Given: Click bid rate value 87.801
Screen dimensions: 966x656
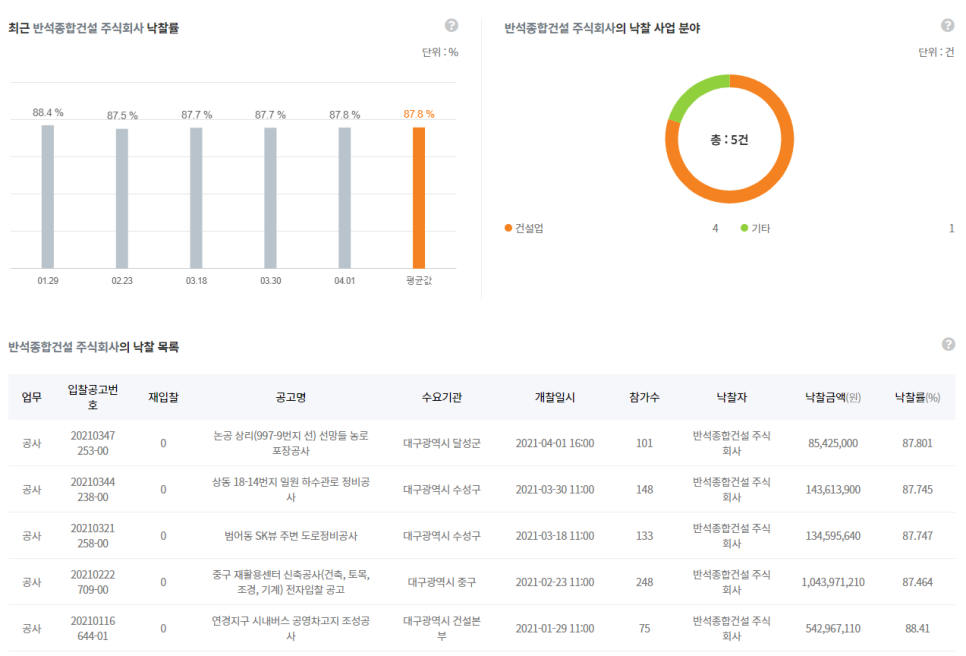Looking at the screenshot, I should pos(917,443).
